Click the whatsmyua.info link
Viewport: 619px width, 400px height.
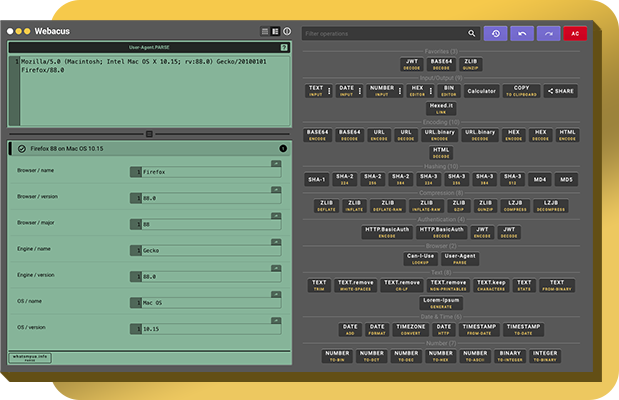pyautogui.click(x=30, y=357)
